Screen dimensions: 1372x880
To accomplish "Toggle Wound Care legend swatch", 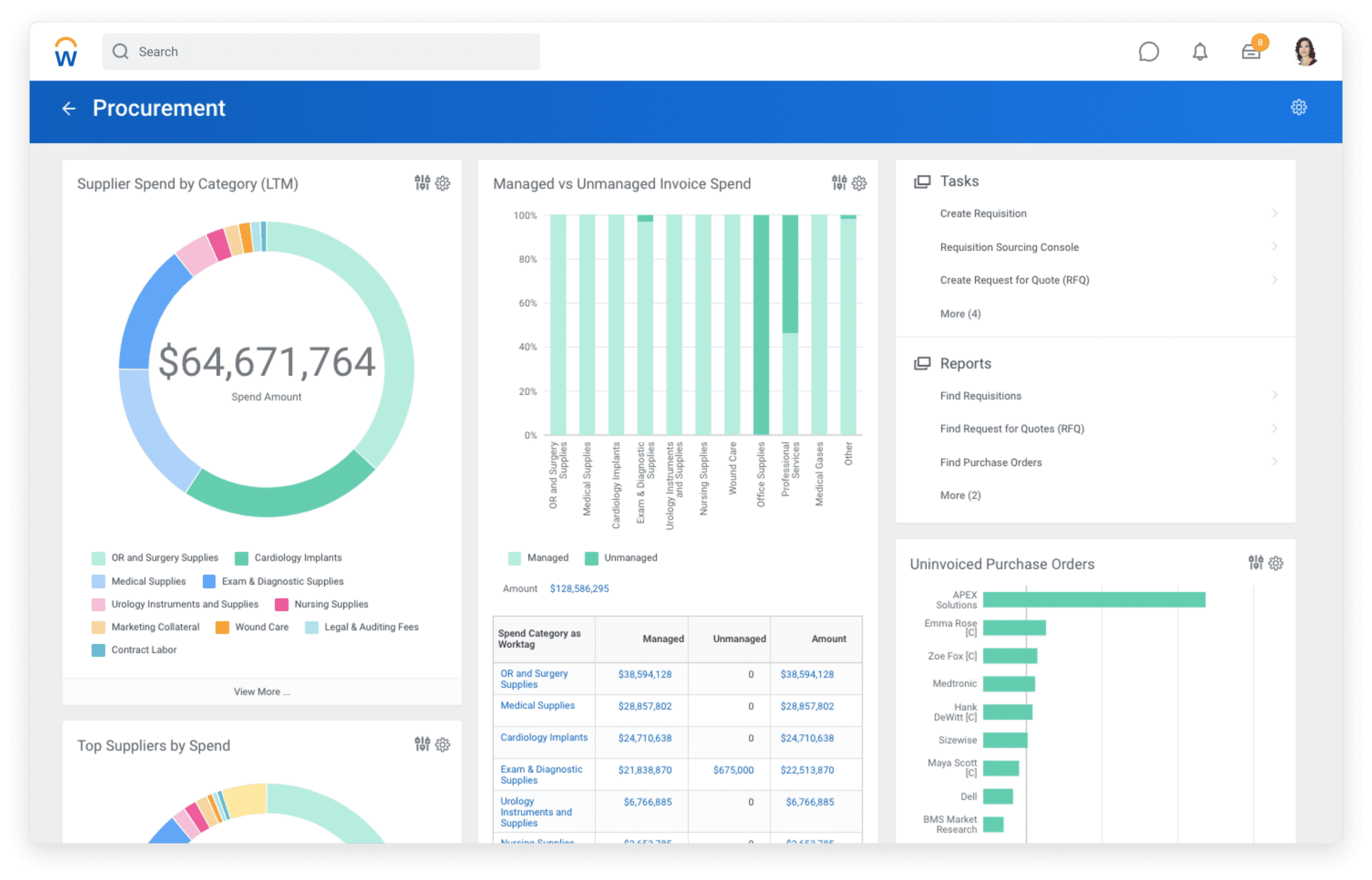I will tap(222, 627).
